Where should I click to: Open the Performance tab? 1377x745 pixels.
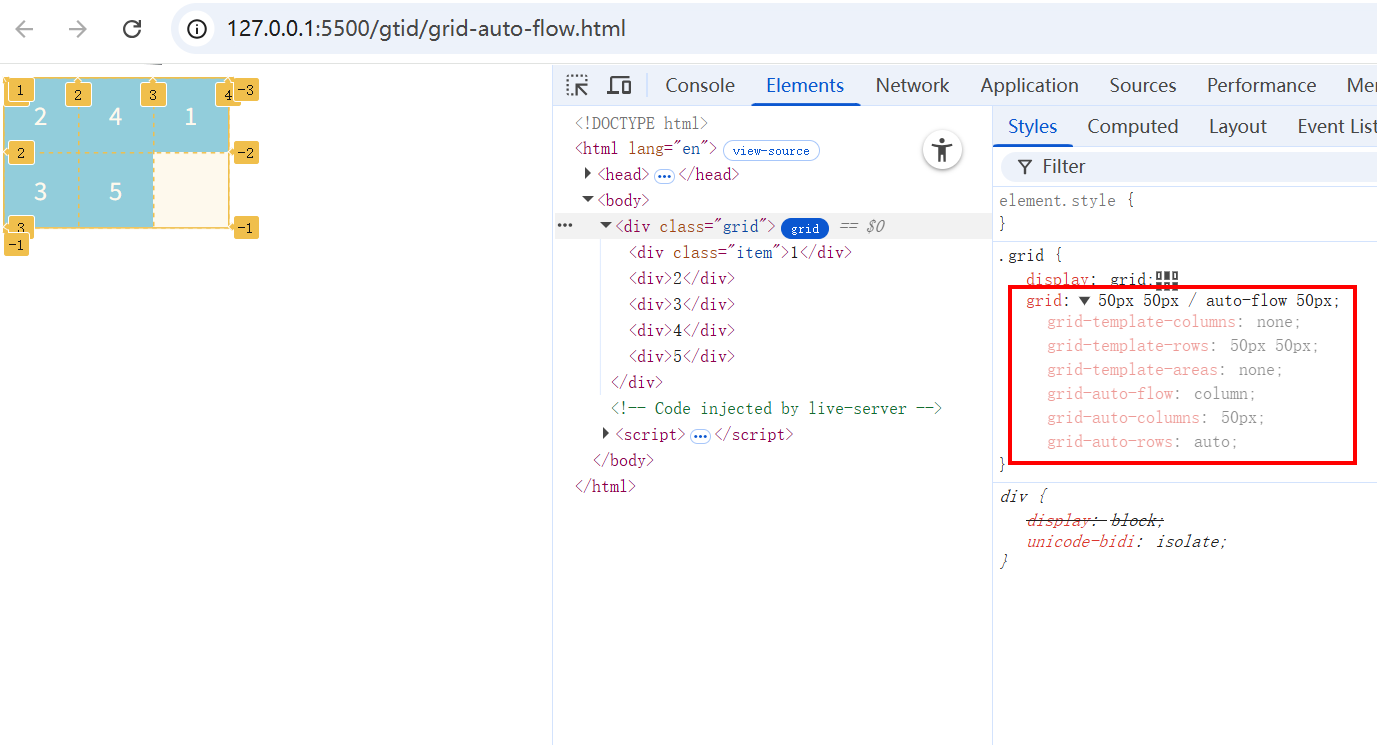tap(1261, 85)
